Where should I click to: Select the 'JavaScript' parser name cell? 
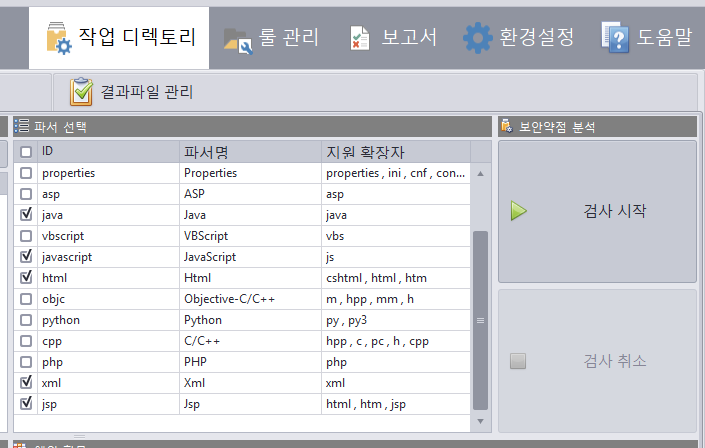coord(250,257)
